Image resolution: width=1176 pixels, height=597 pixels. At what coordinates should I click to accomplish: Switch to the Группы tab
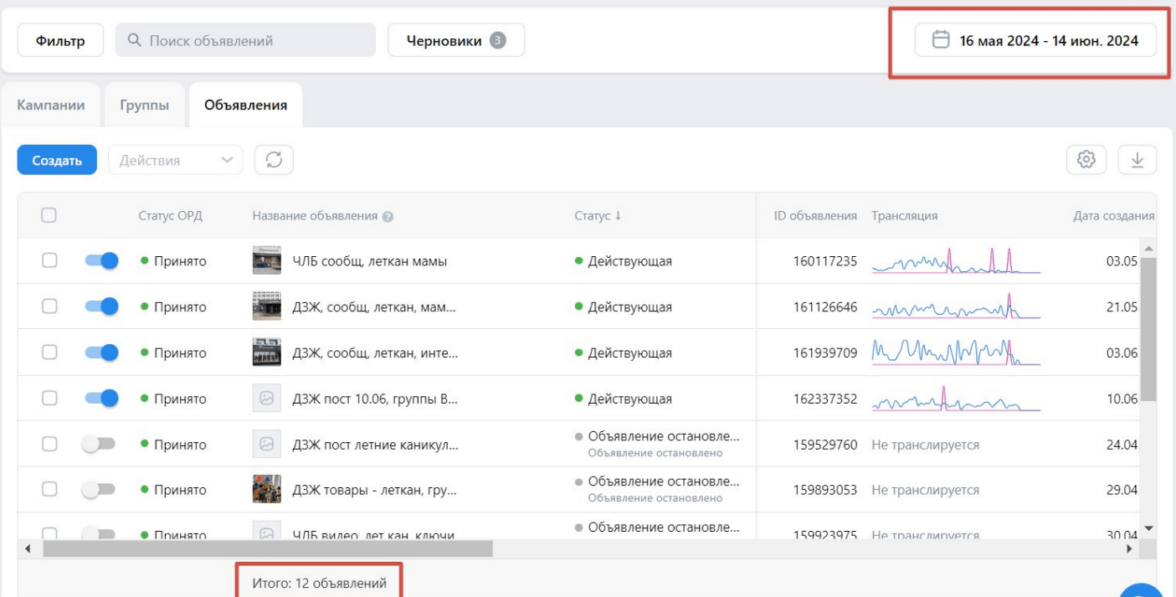144,105
